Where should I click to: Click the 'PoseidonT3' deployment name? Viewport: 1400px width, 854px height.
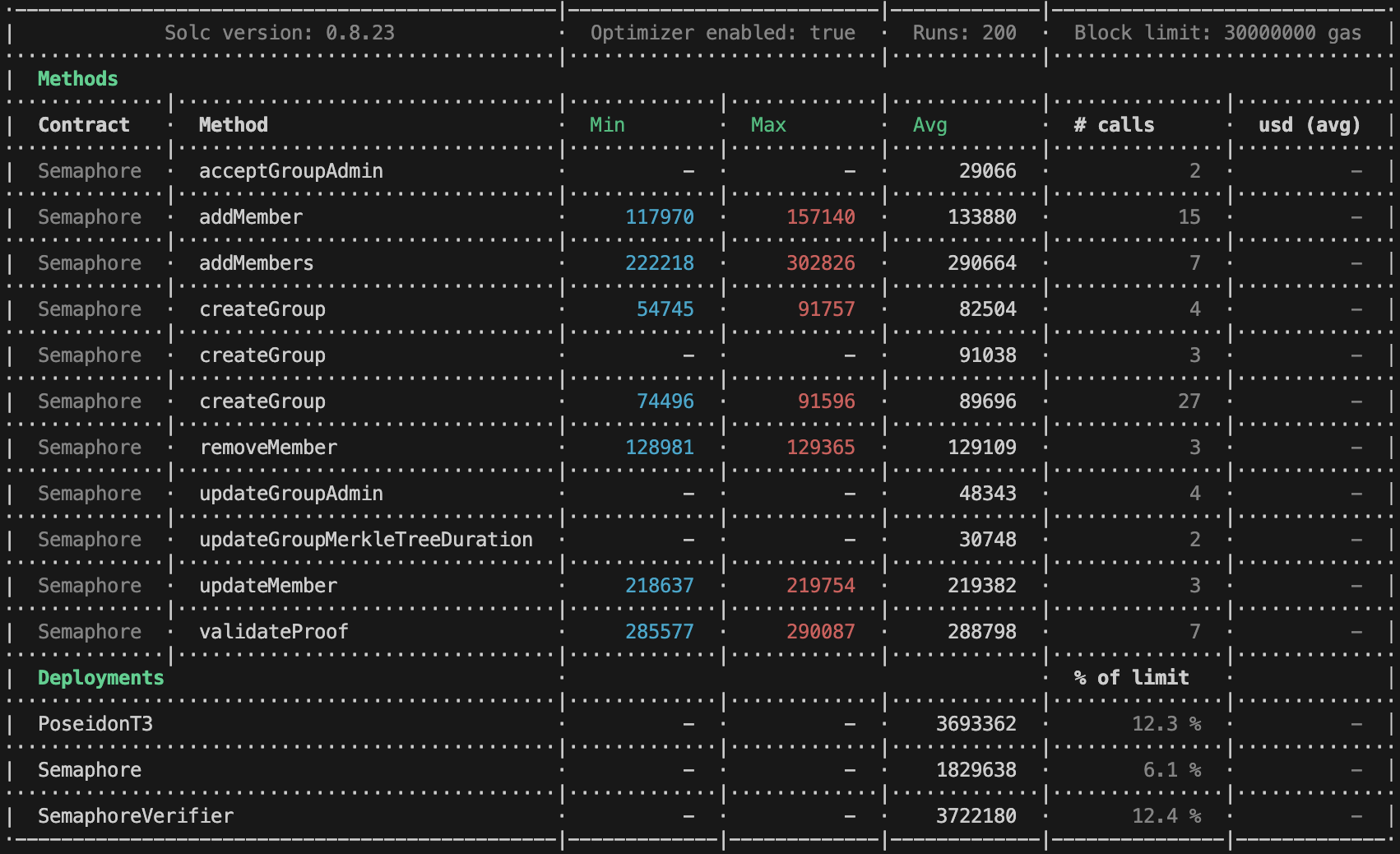point(95,724)
